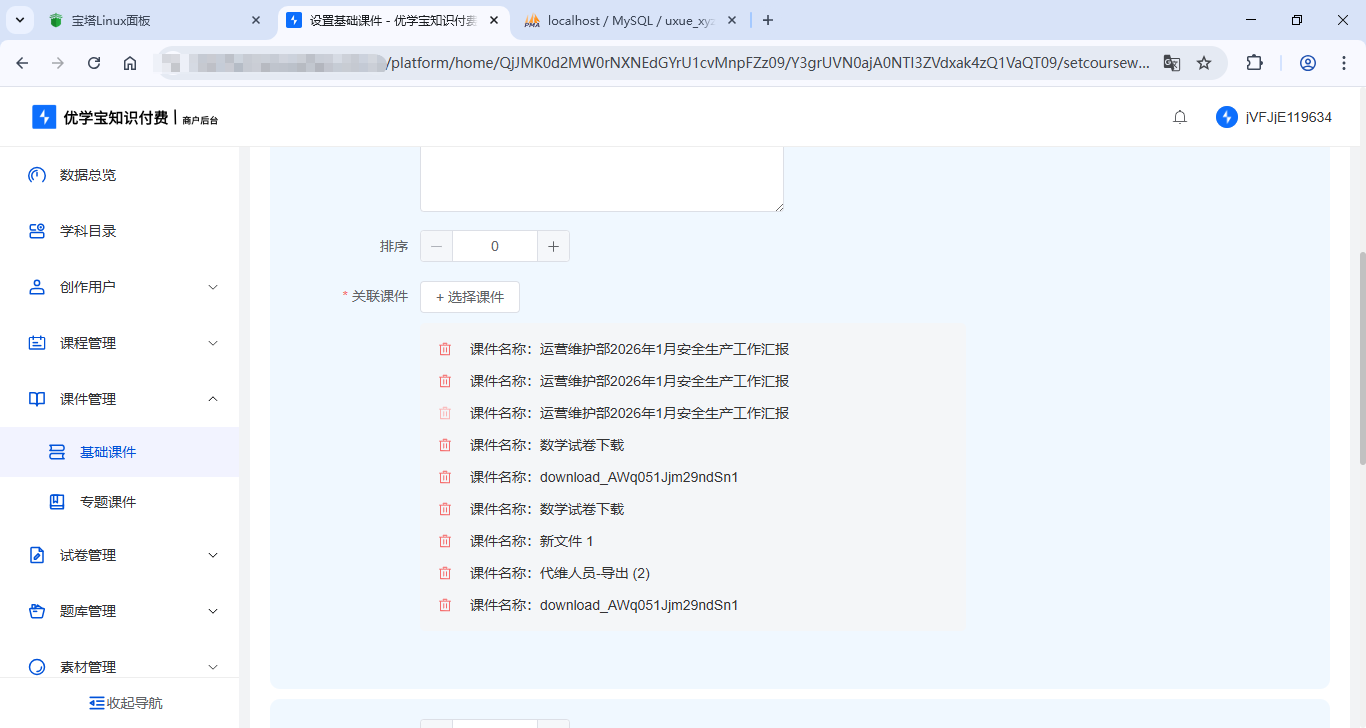Open Google Translate icon in address bar

(1171, 62)
